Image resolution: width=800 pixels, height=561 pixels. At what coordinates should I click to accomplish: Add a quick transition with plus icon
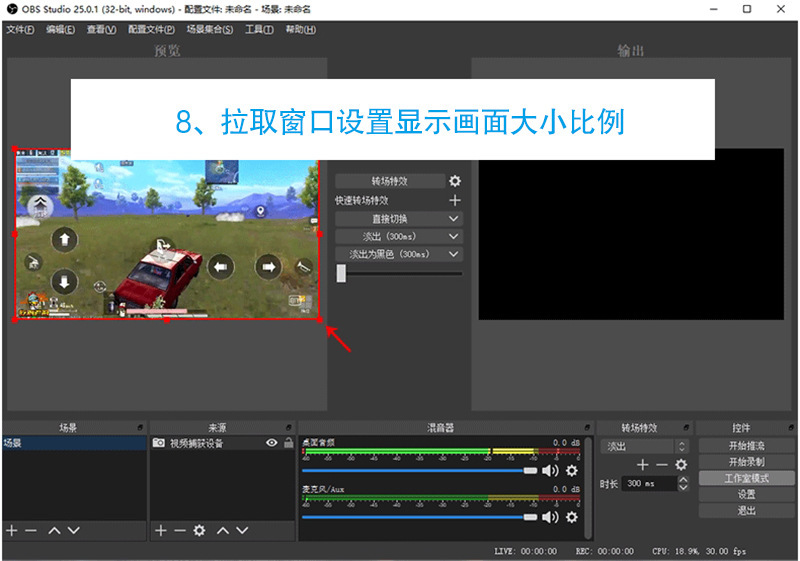click(x=455, y=200)
